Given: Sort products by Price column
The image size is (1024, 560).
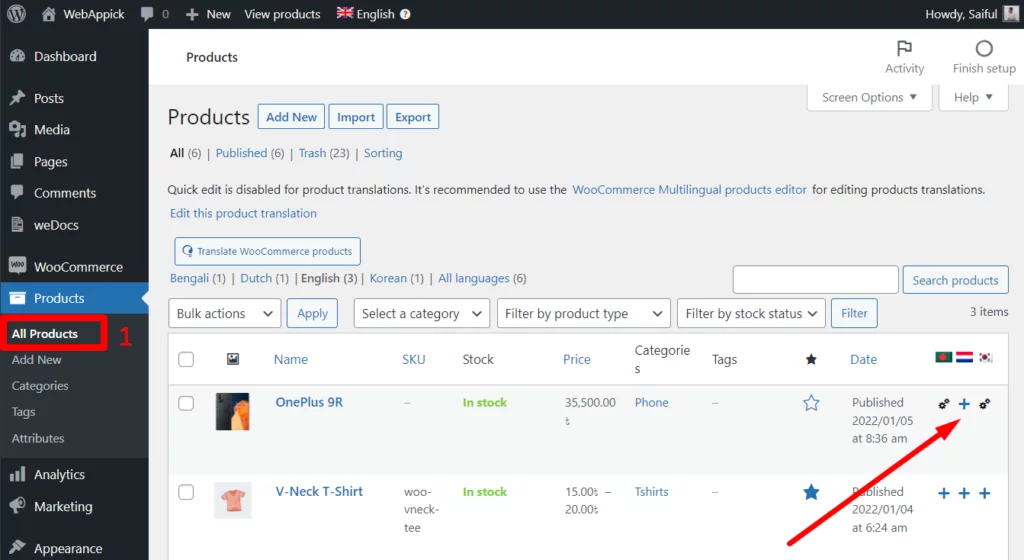Looking at the screenshot, I should coord(577,359).
